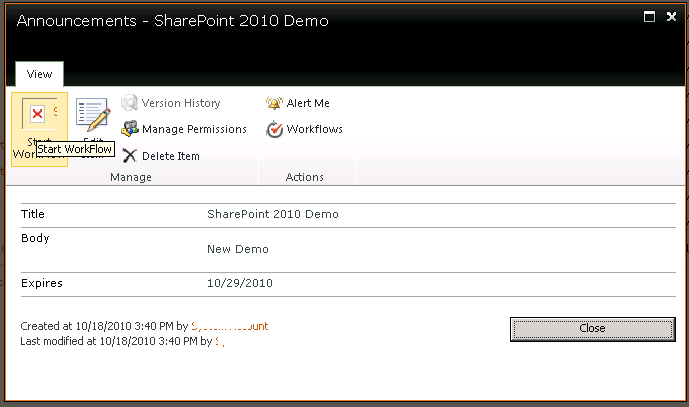Click the Expires date 10/29/2010
This screenshot has height=407, width=689.
coord(240,283)
